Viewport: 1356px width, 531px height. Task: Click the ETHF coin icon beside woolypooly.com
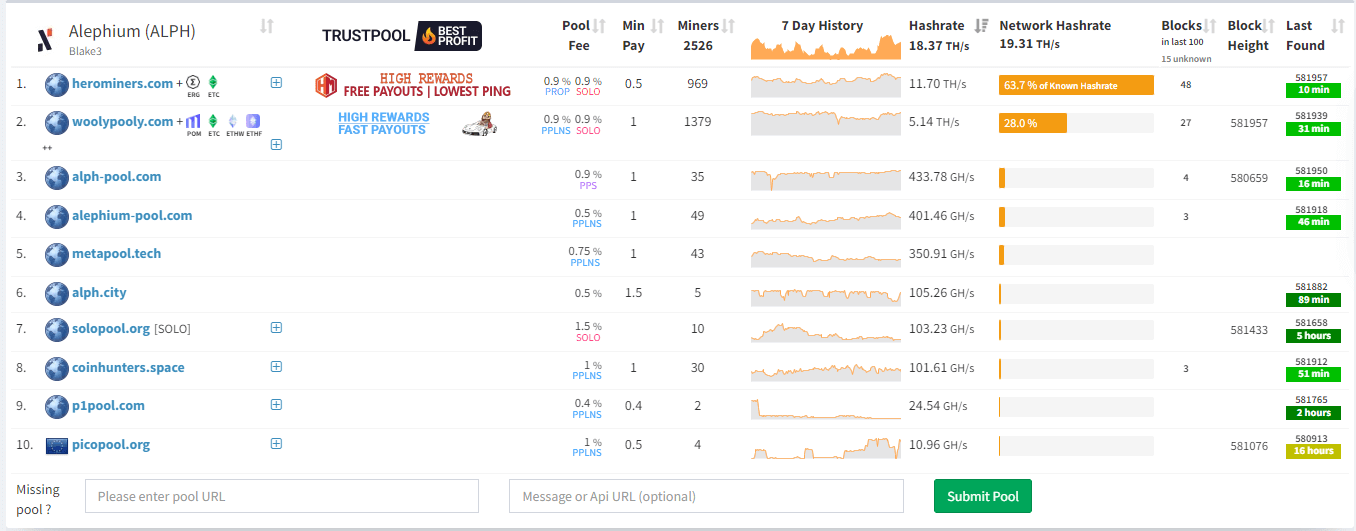pos(252,121)
